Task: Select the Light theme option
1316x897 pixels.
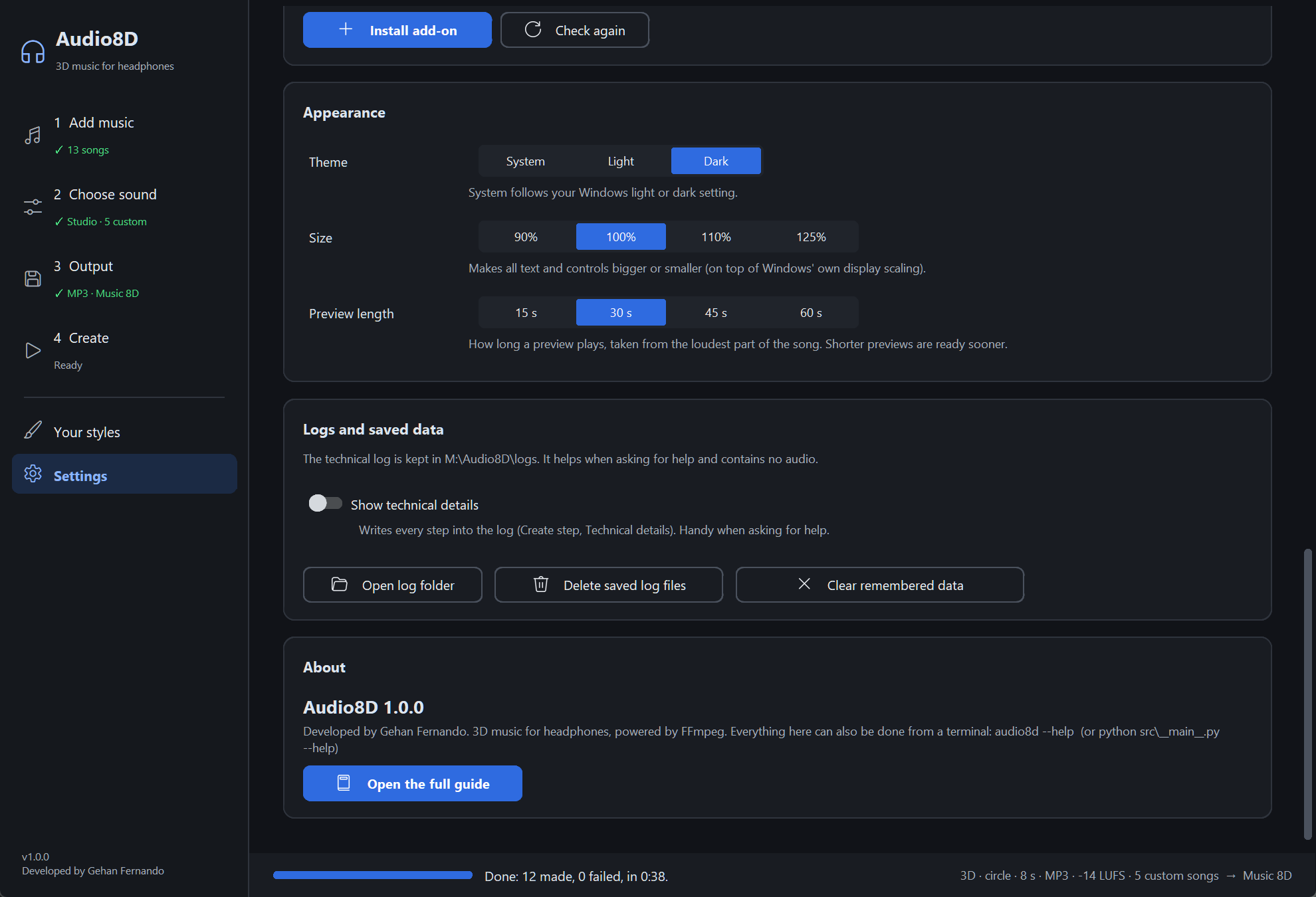Action: pyautogui.click(x=621, y=161)
